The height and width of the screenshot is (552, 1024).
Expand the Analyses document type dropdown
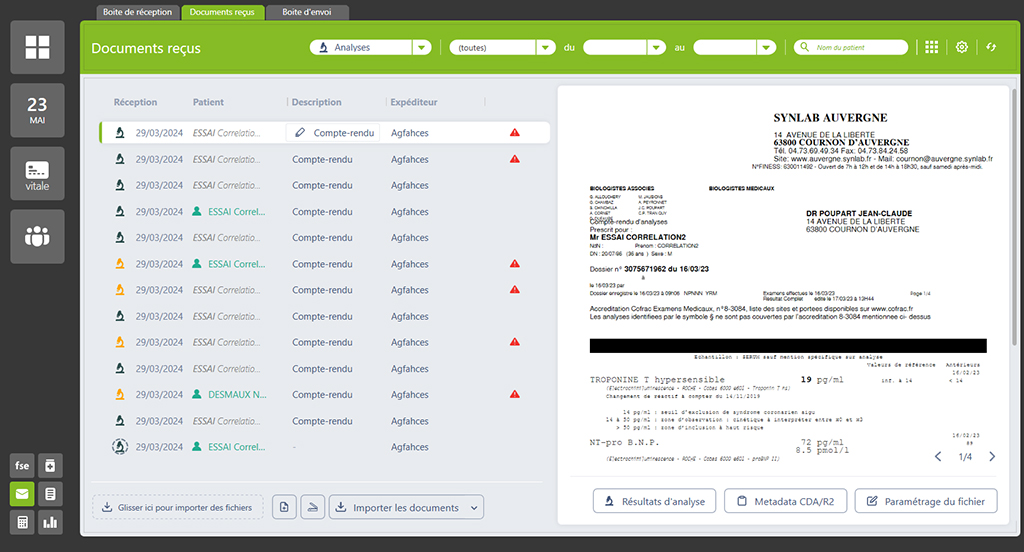point(421,47)
